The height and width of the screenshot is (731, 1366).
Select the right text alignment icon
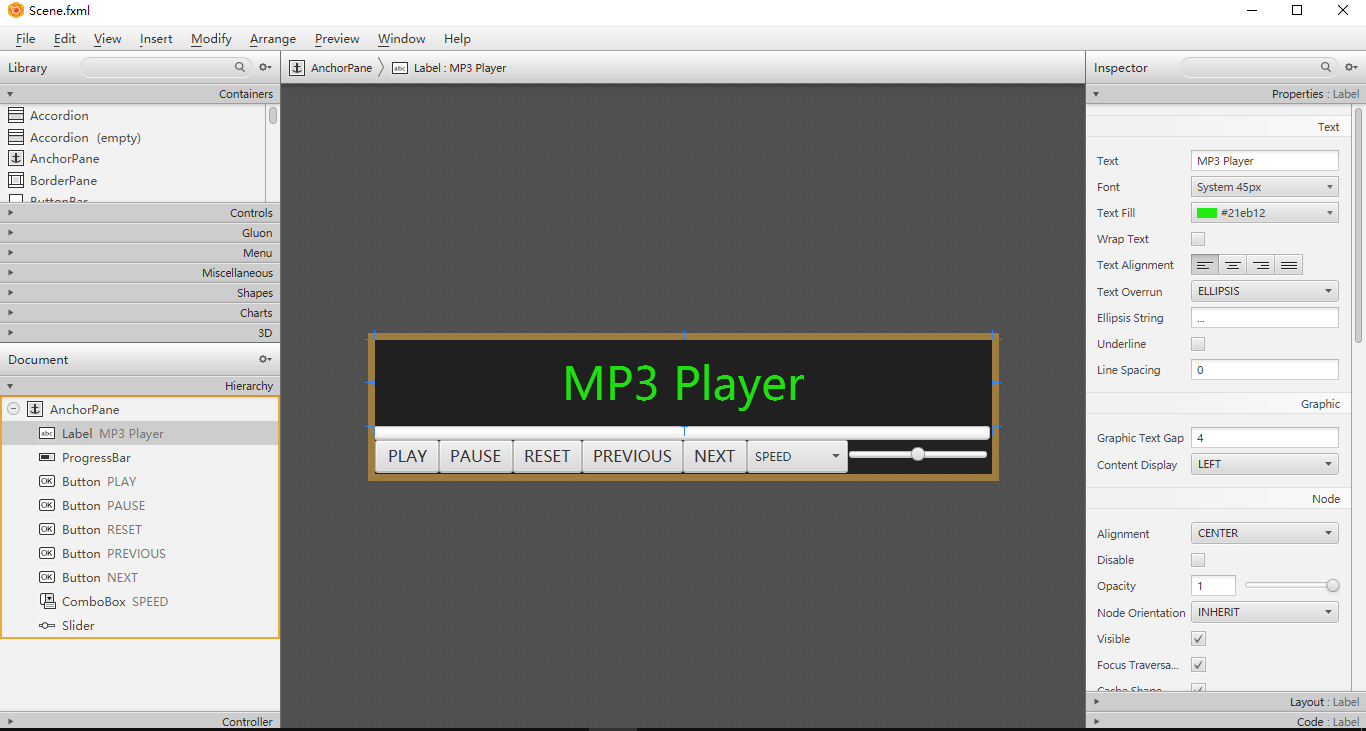pos(1261,265)
